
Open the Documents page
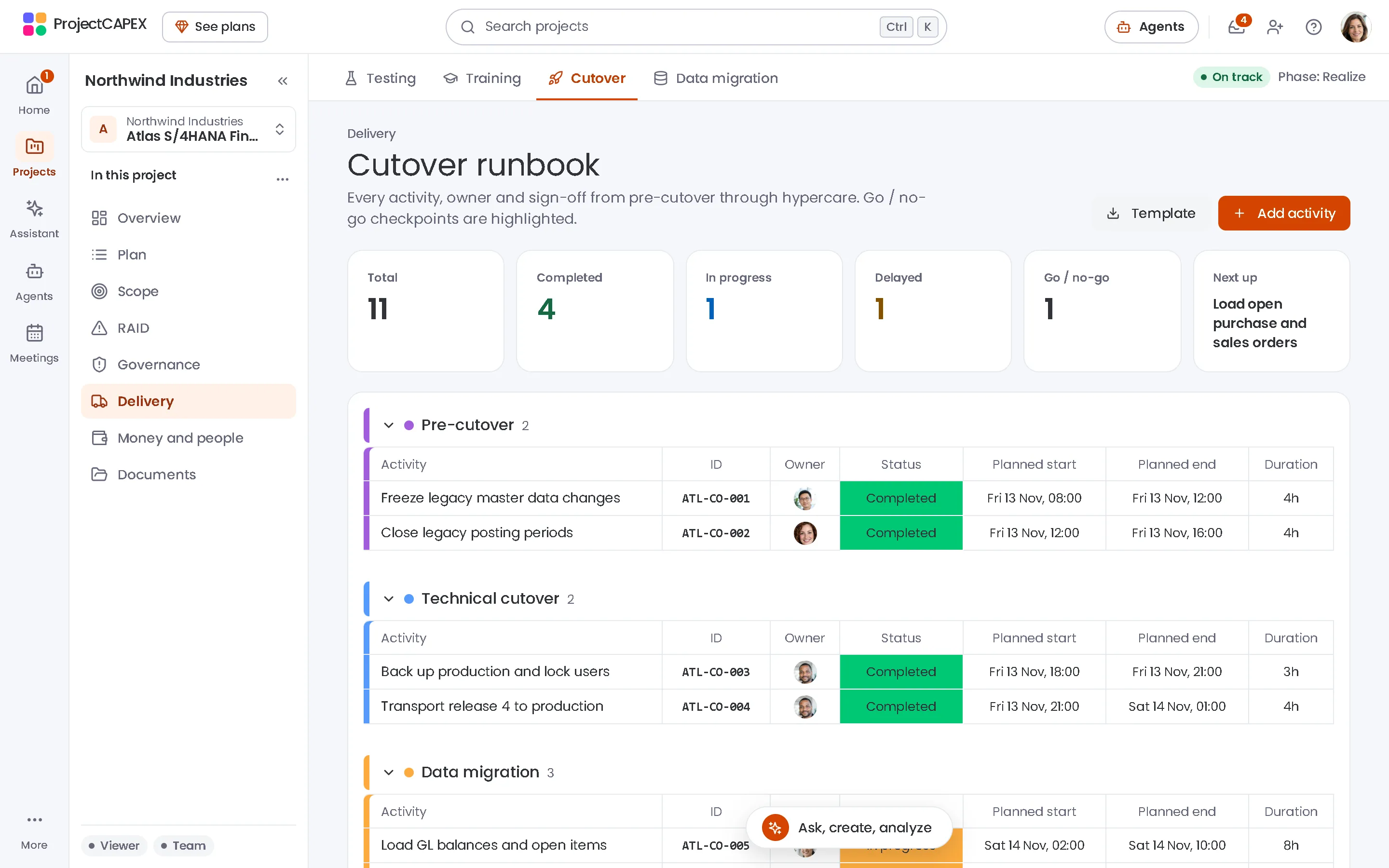(x=188, y=475)
